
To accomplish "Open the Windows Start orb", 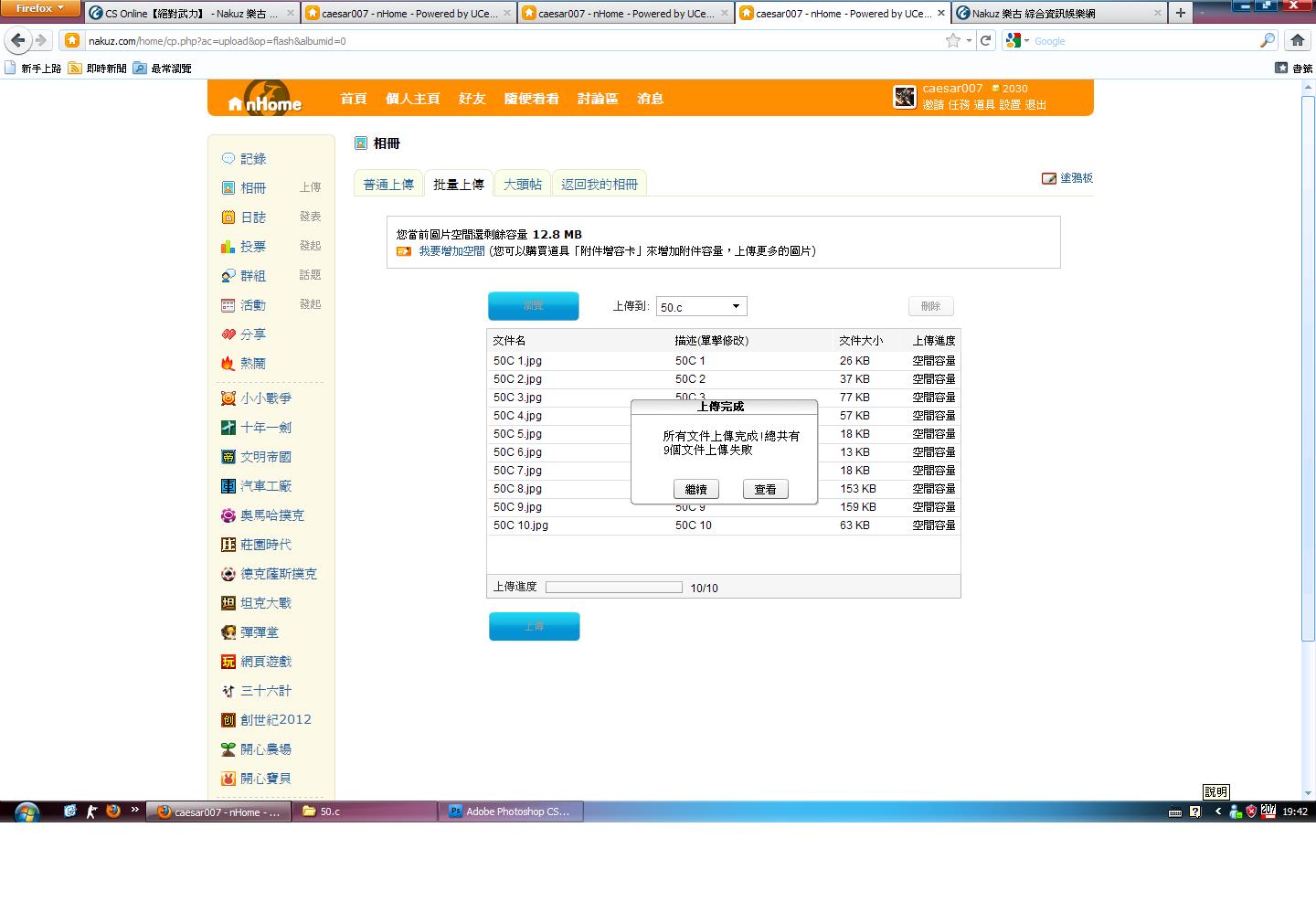I will click(x=27, y=812).
